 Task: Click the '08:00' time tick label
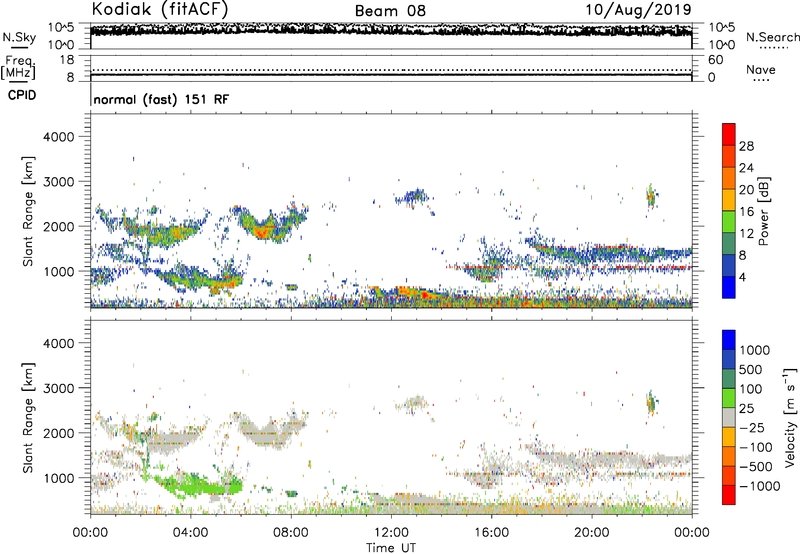(x=291, y=533)
